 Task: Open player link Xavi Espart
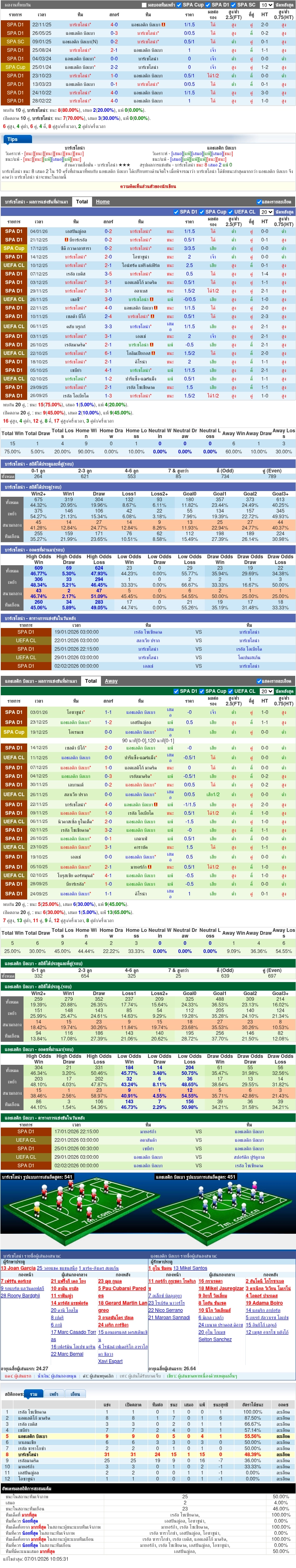110,1361
